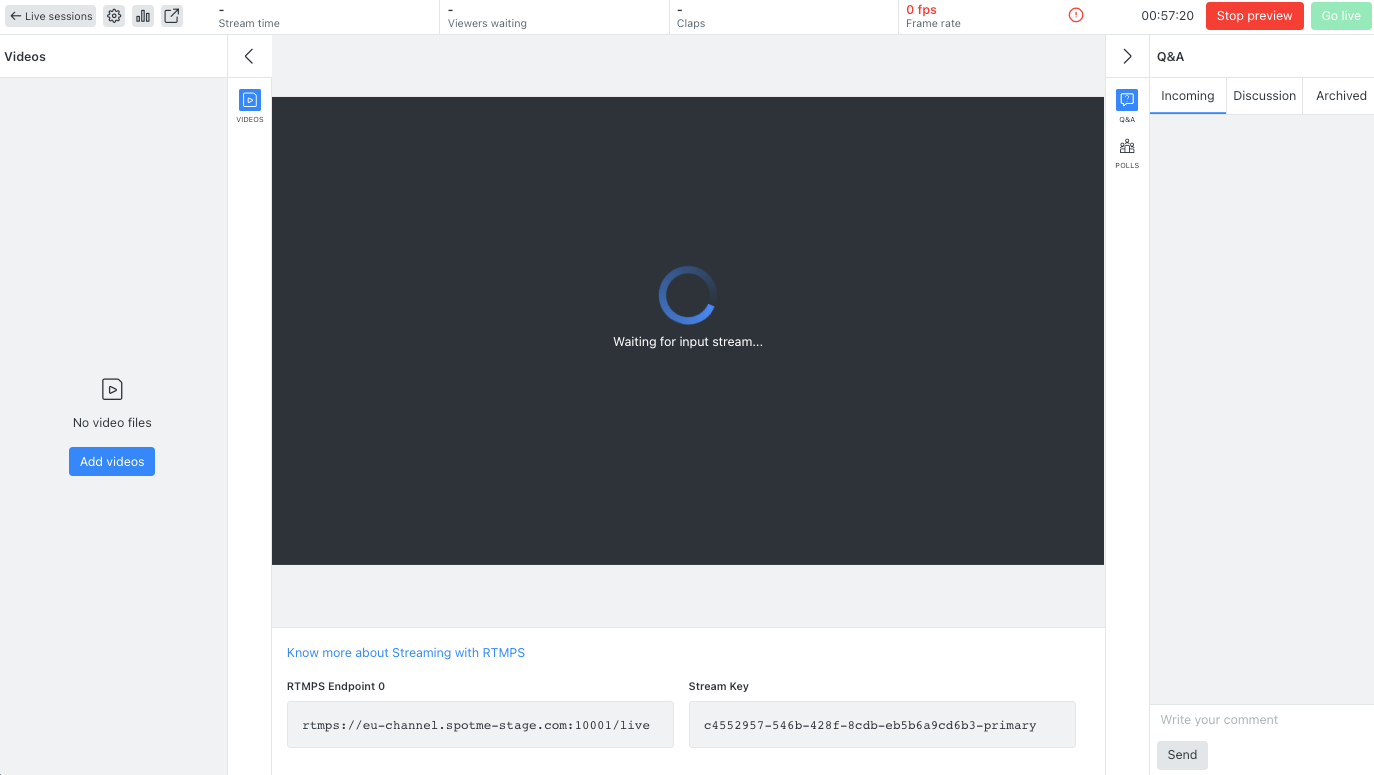Switch to the Discussion tab
This screenshot has width=1374, height=775.
click(1264, 95)
